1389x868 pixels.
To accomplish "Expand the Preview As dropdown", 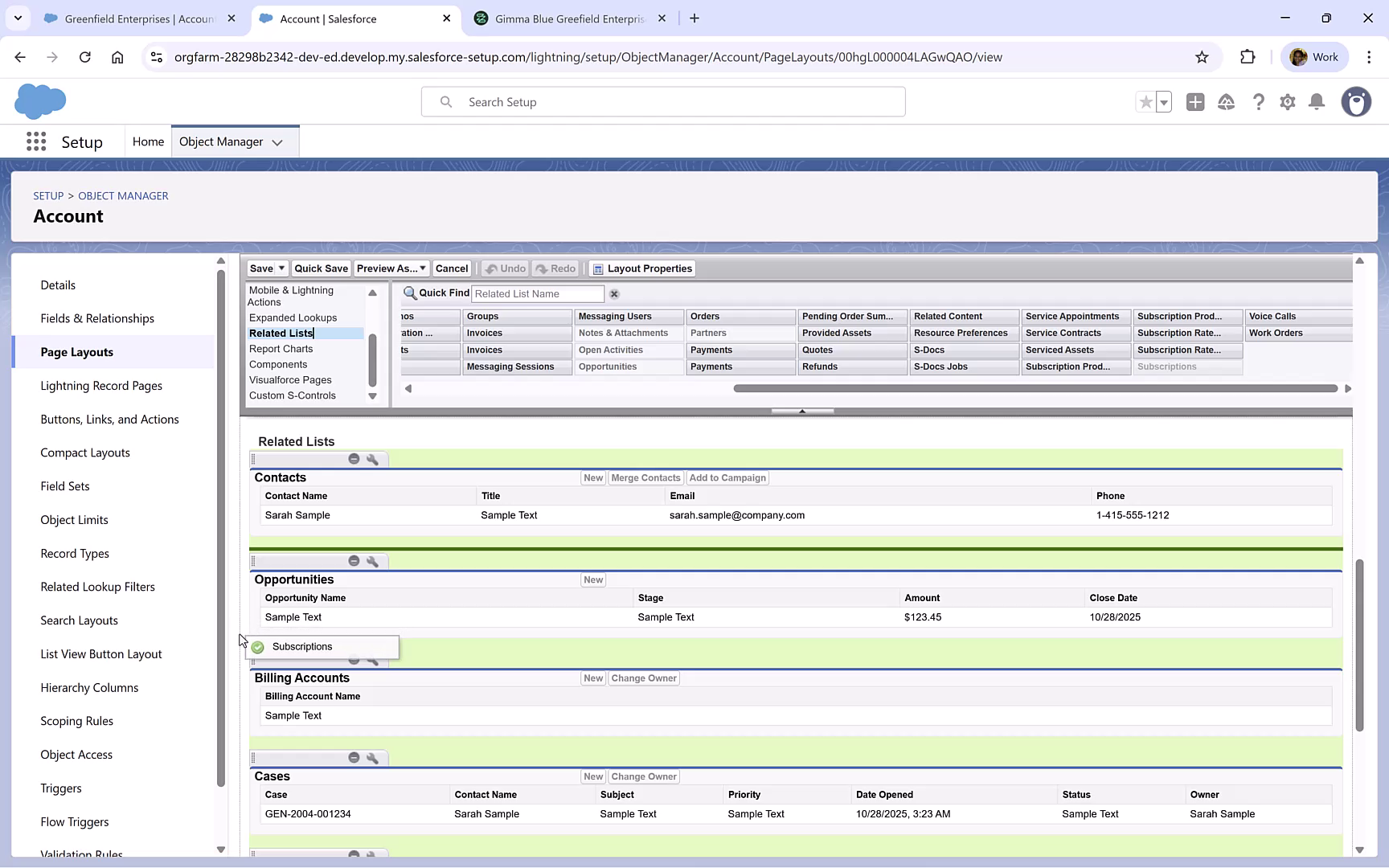I will click(x=422, y=268).
